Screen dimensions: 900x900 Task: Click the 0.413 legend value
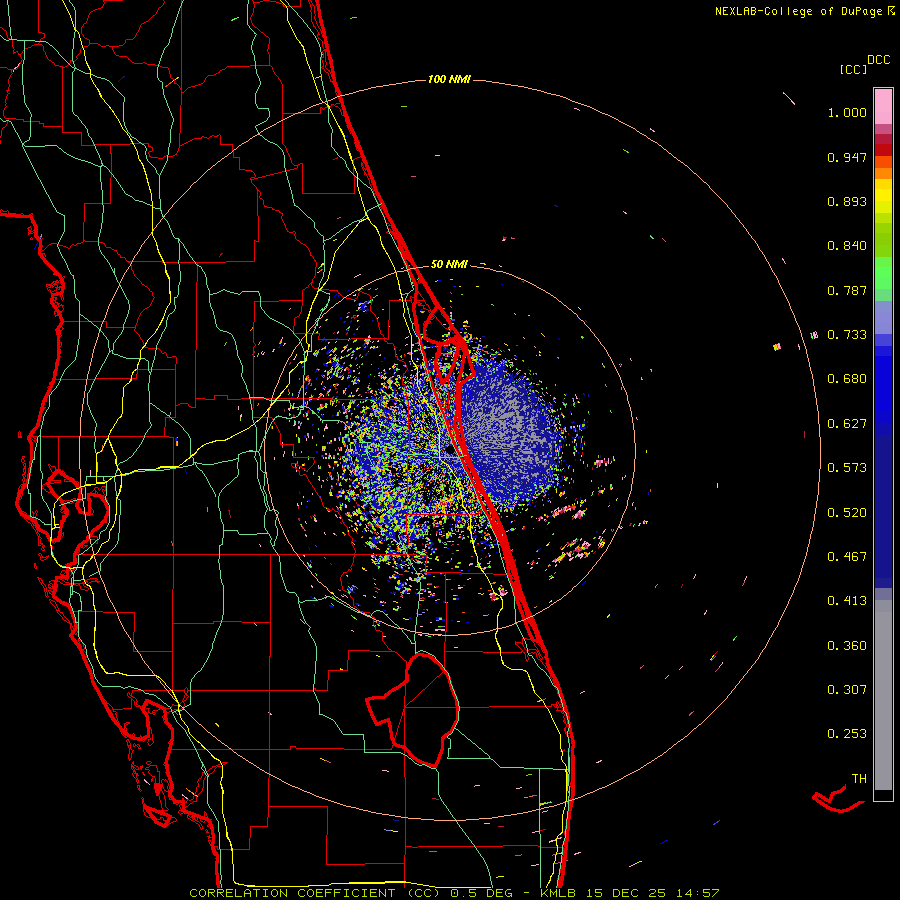click(847, 601)
